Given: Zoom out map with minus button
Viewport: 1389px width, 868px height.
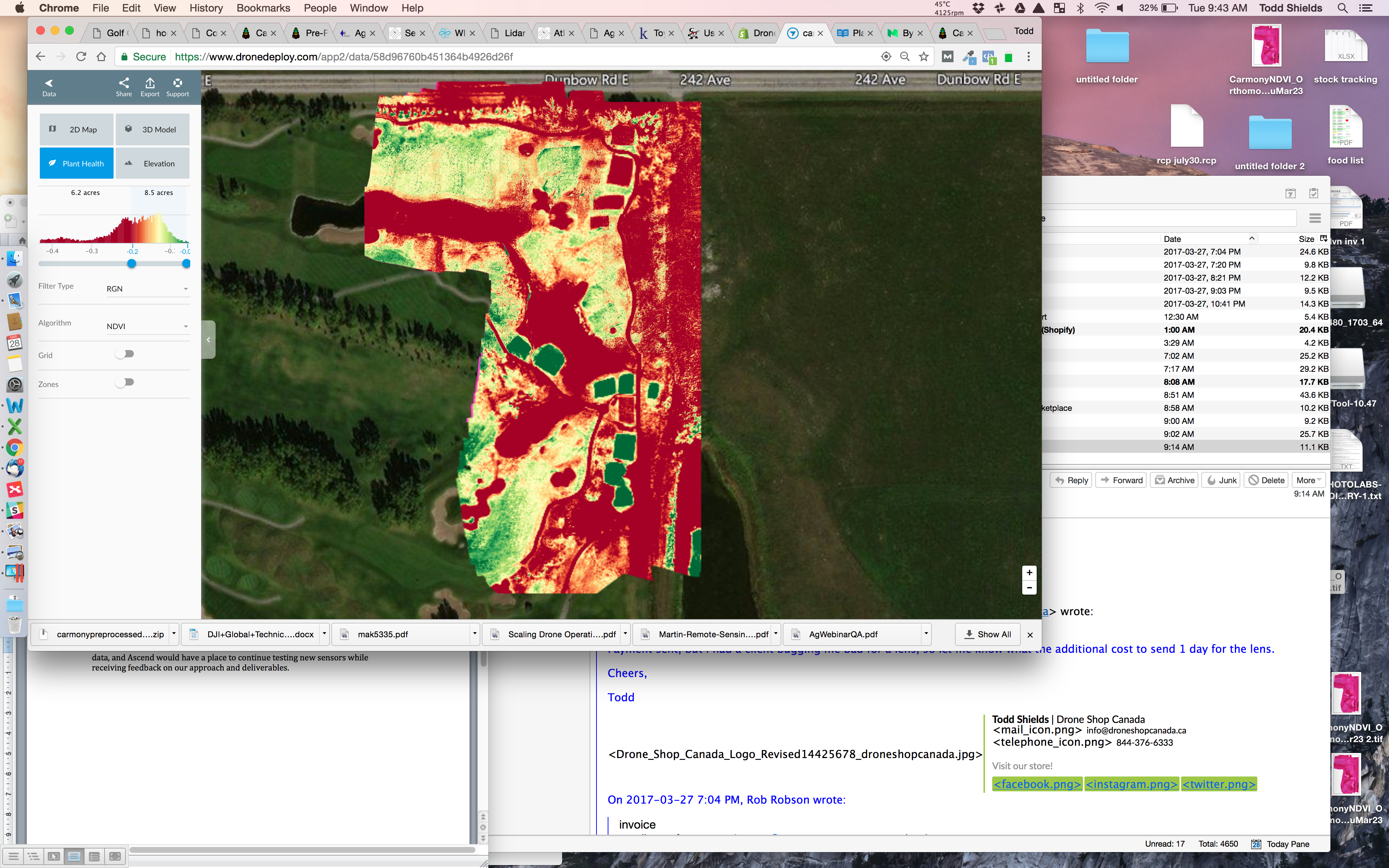Looking at the screenshot, I should pyautogui.click(x=1029, y=587).
